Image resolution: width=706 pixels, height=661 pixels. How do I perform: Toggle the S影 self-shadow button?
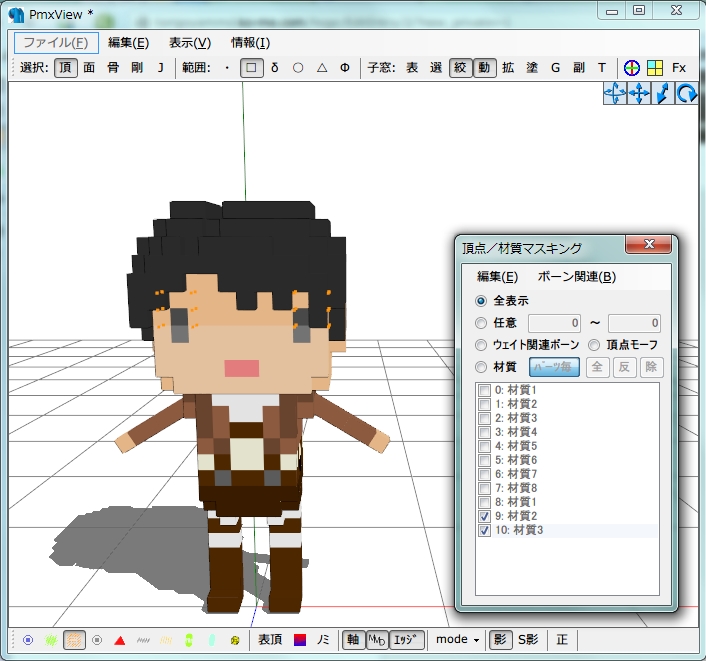point(528,640)
